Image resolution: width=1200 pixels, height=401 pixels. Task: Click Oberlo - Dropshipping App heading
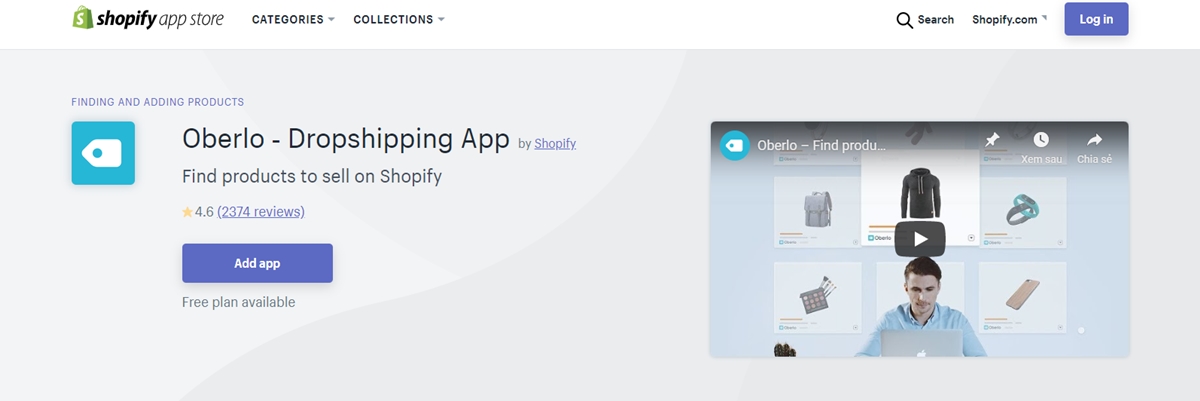tap(346, 139)
